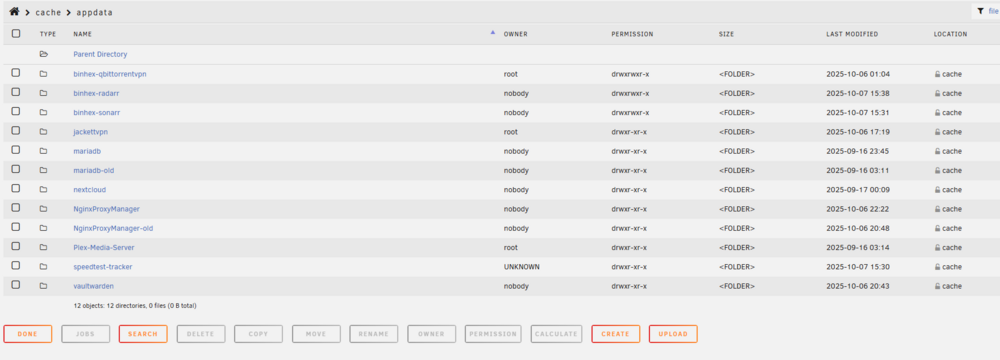Click lock icon in nextcloud location cell
Screen dimensions: 1000x360
pos(937,190)
